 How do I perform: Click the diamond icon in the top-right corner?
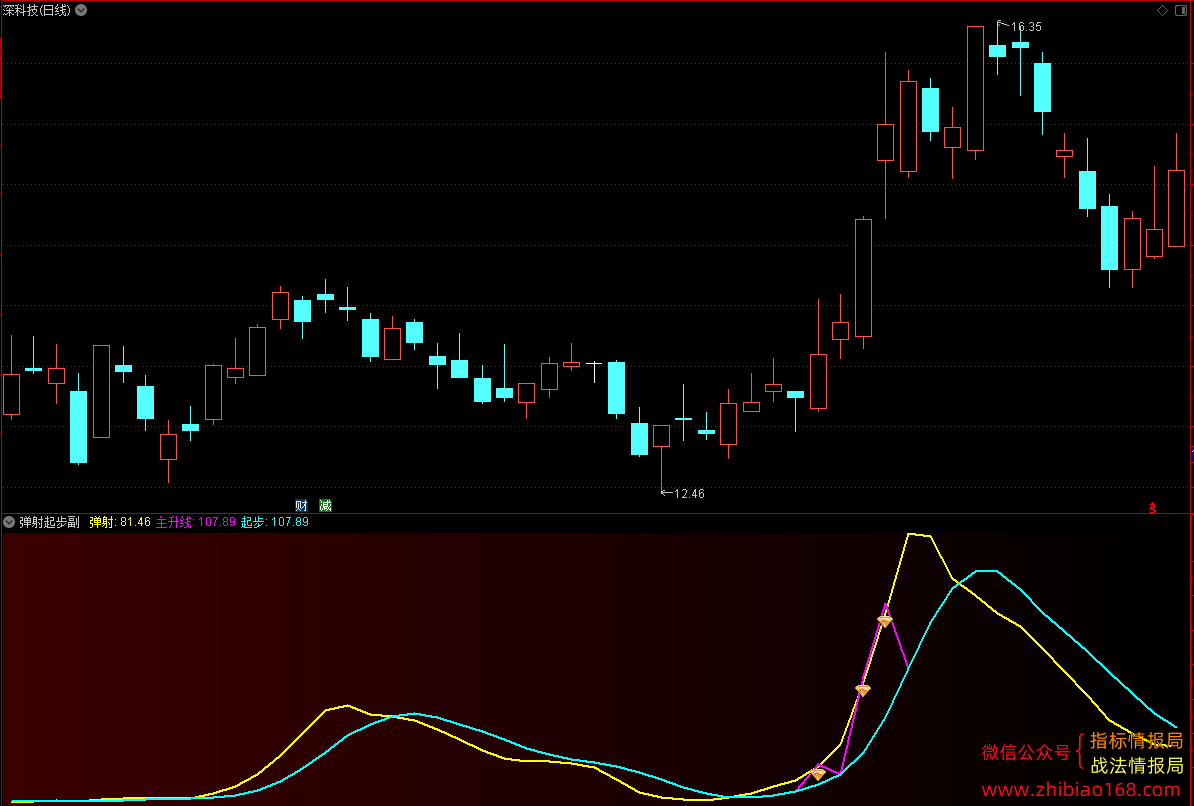tap(1162, 11)
